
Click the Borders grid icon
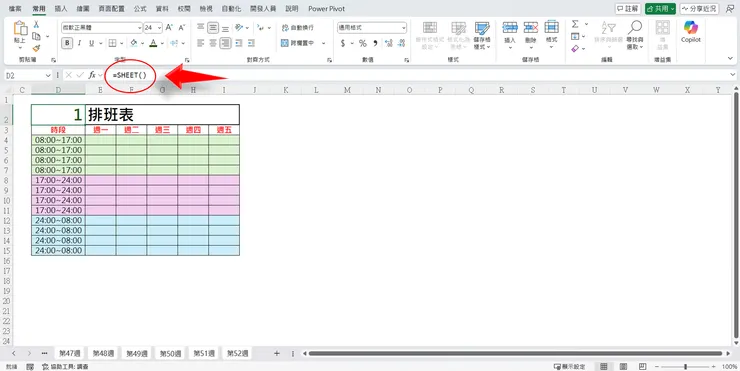pyautogui.click(x=112, y=43)
